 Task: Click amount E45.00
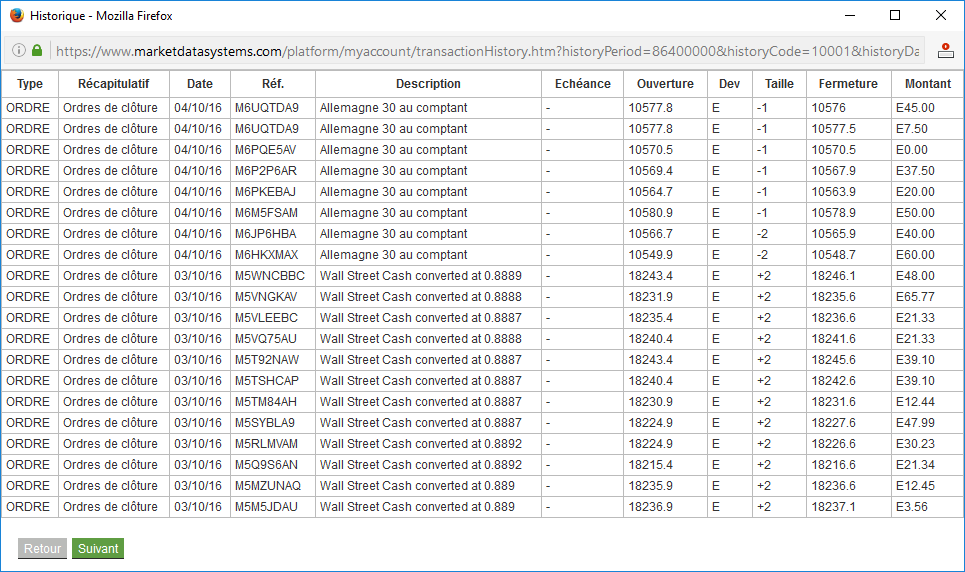point(915,107)
